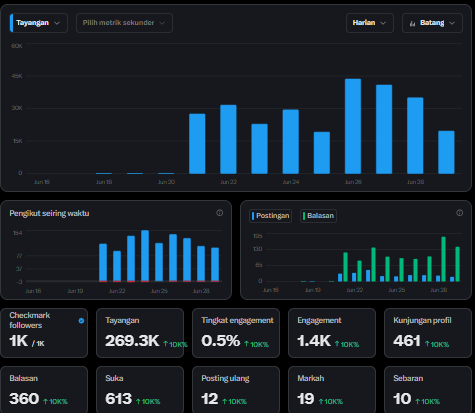Click the Tayangan bar above Jun 24

(x=291, y=142)
